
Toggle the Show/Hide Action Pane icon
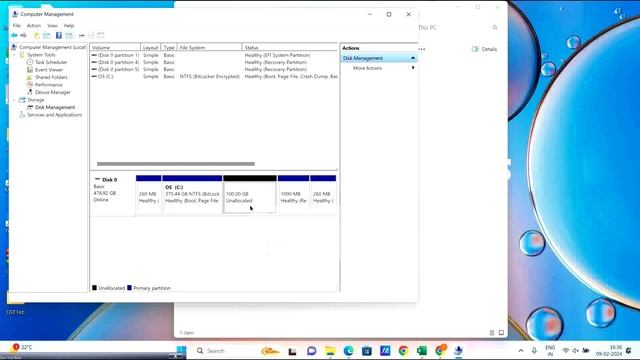click(69, 36)
